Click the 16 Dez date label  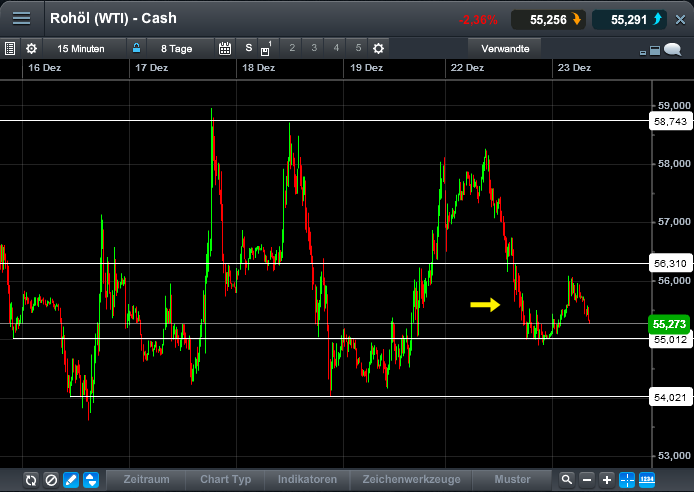45,68
